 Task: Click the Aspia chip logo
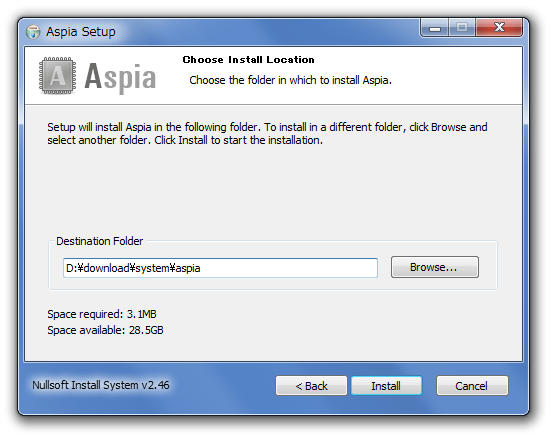(x=58, y=76)
